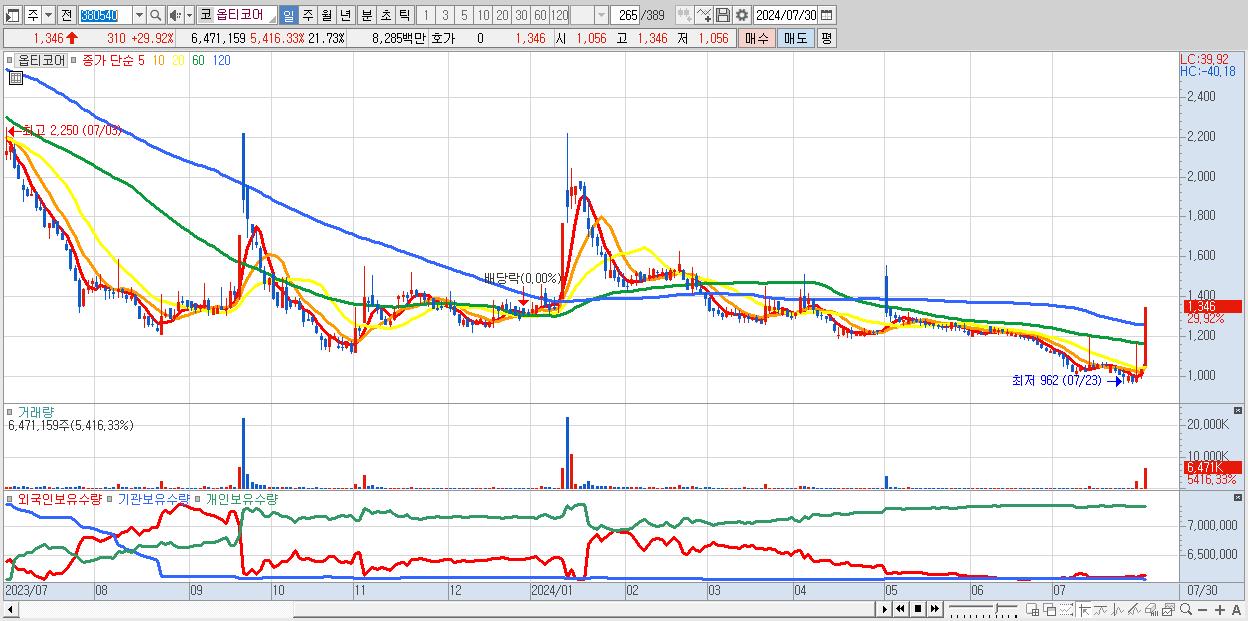Click the 매수 buy button
This screenshot has width=1248, height=621.
[x=757, y=38]
